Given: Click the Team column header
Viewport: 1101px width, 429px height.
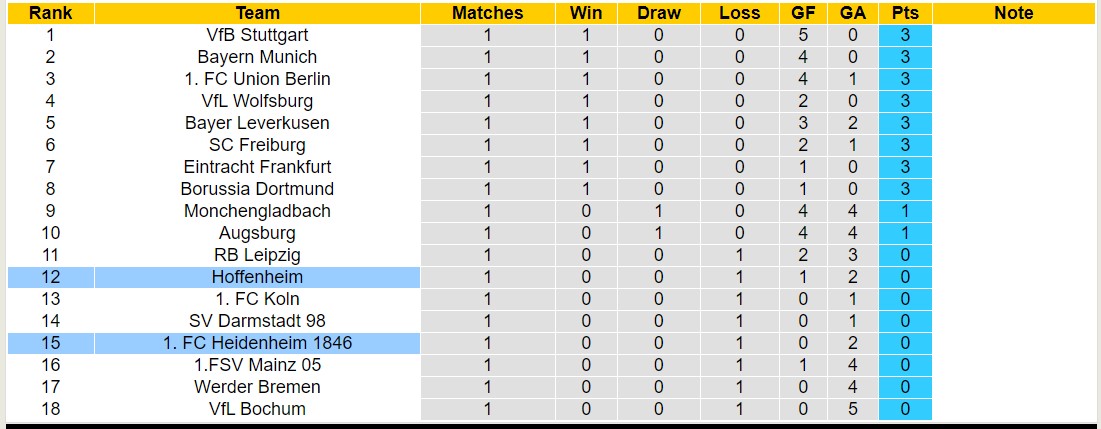Looking at the screenshot, I should point(257,13).
